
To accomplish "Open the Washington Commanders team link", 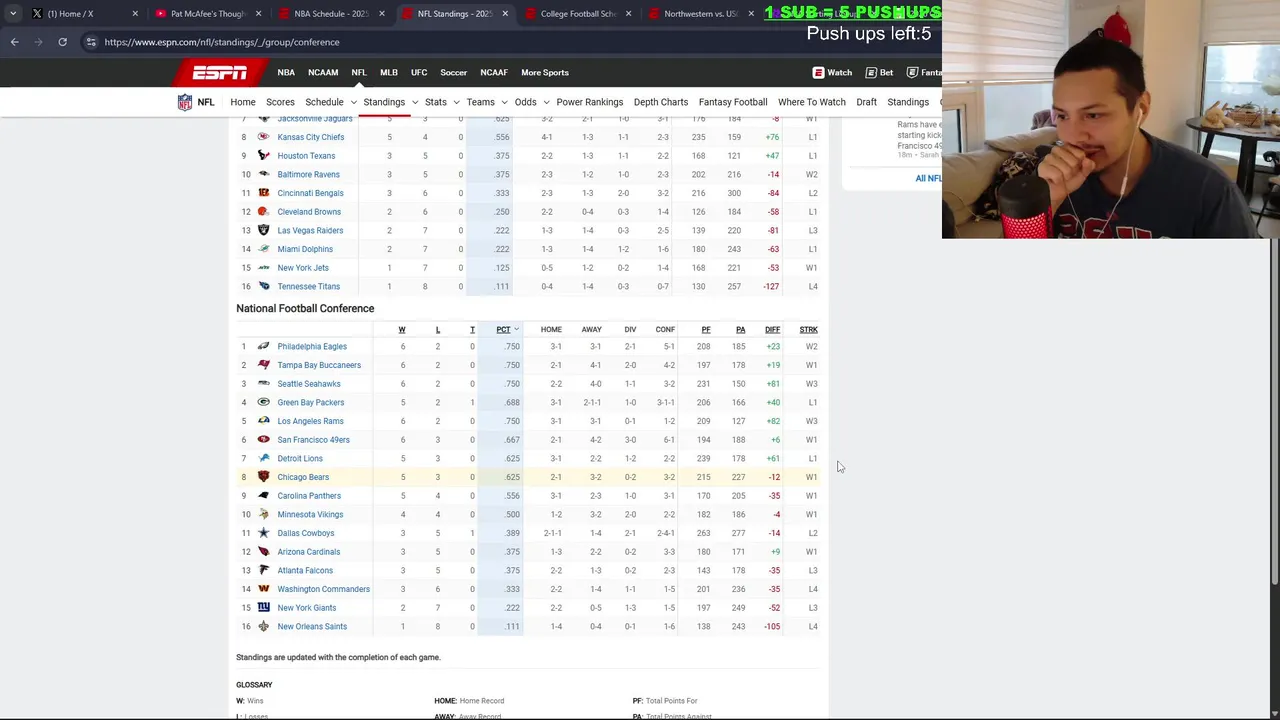I will (324, 590).
